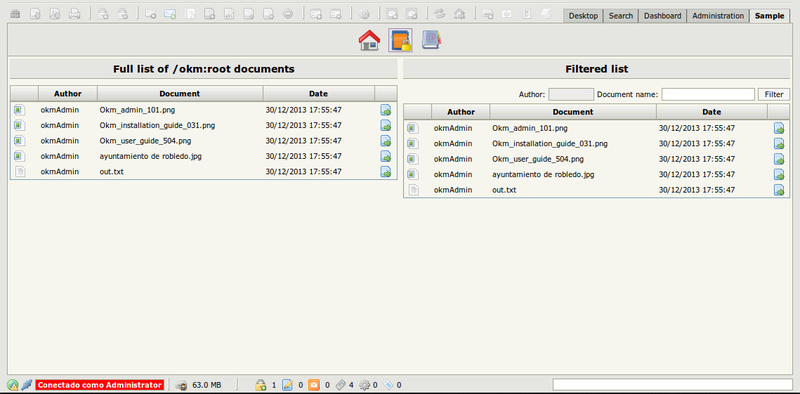This screenshot has height=394, width=800.
Task: Click the orange mail subscription status icon
Action: tap(314, 385)
